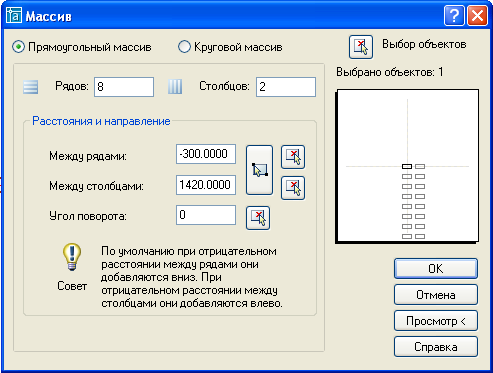The height and width of the screenshot is (373, 493).
Task: Click the Массив dialog title icon
Action: coord(14,15)
